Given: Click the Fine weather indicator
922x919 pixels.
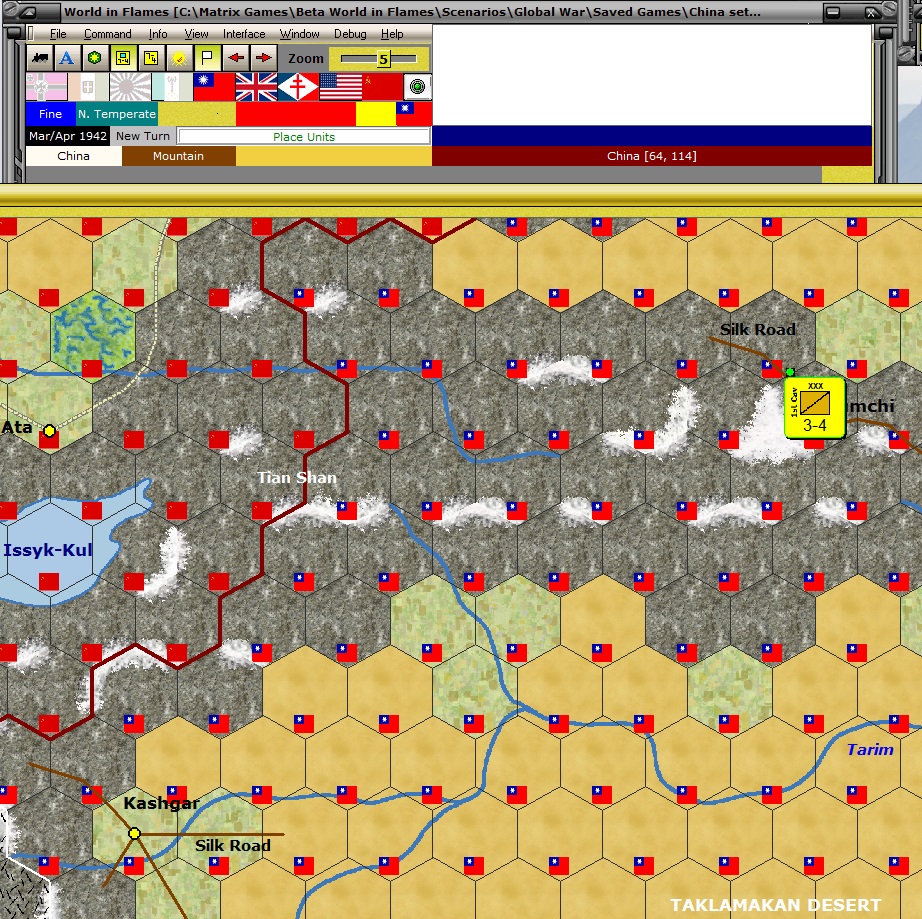Looking at the screenshot, I should click(x=51, y=114).
